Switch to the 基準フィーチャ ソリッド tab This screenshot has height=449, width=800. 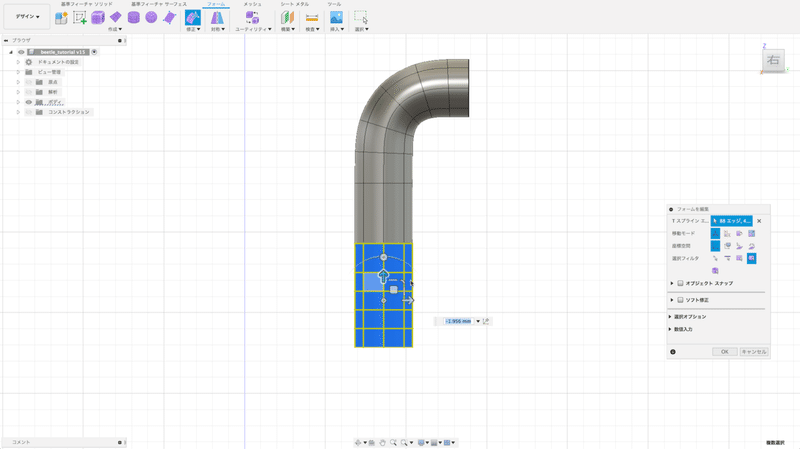point(87,4)
